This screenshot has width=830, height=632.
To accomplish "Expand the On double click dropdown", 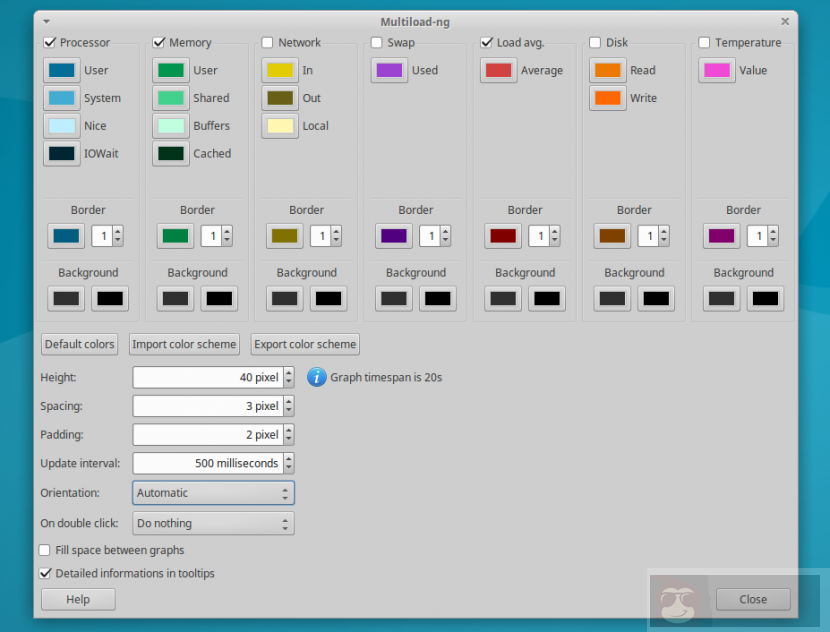I will (213, 523).
